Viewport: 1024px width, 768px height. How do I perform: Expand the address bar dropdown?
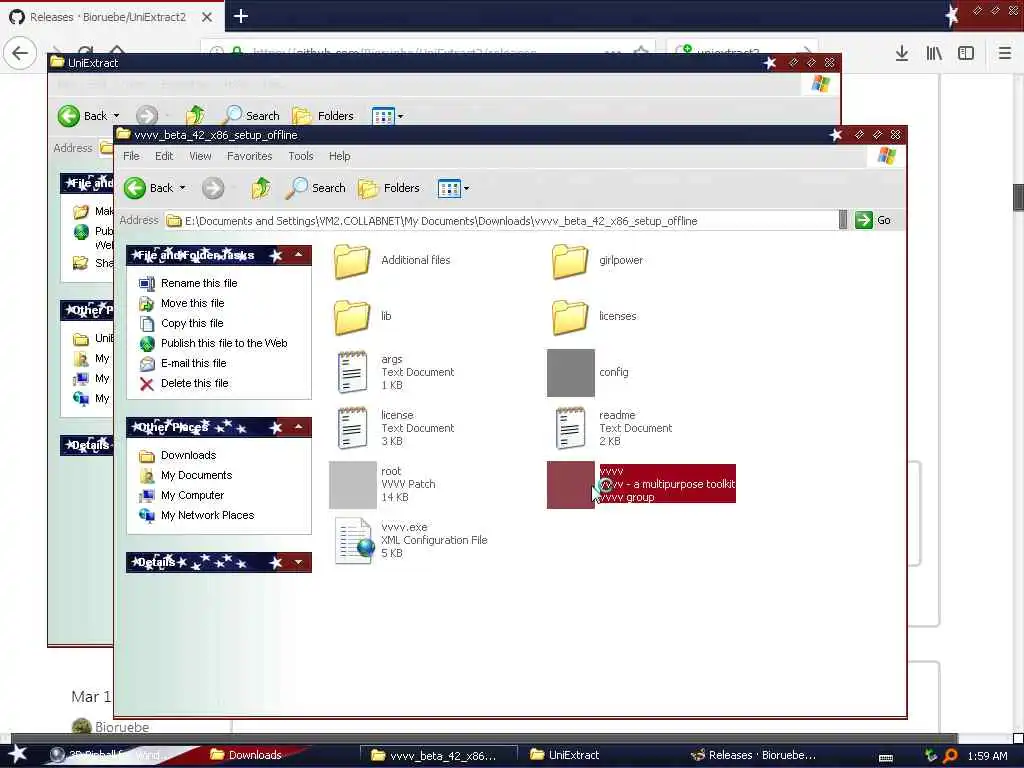click(843, 221)
